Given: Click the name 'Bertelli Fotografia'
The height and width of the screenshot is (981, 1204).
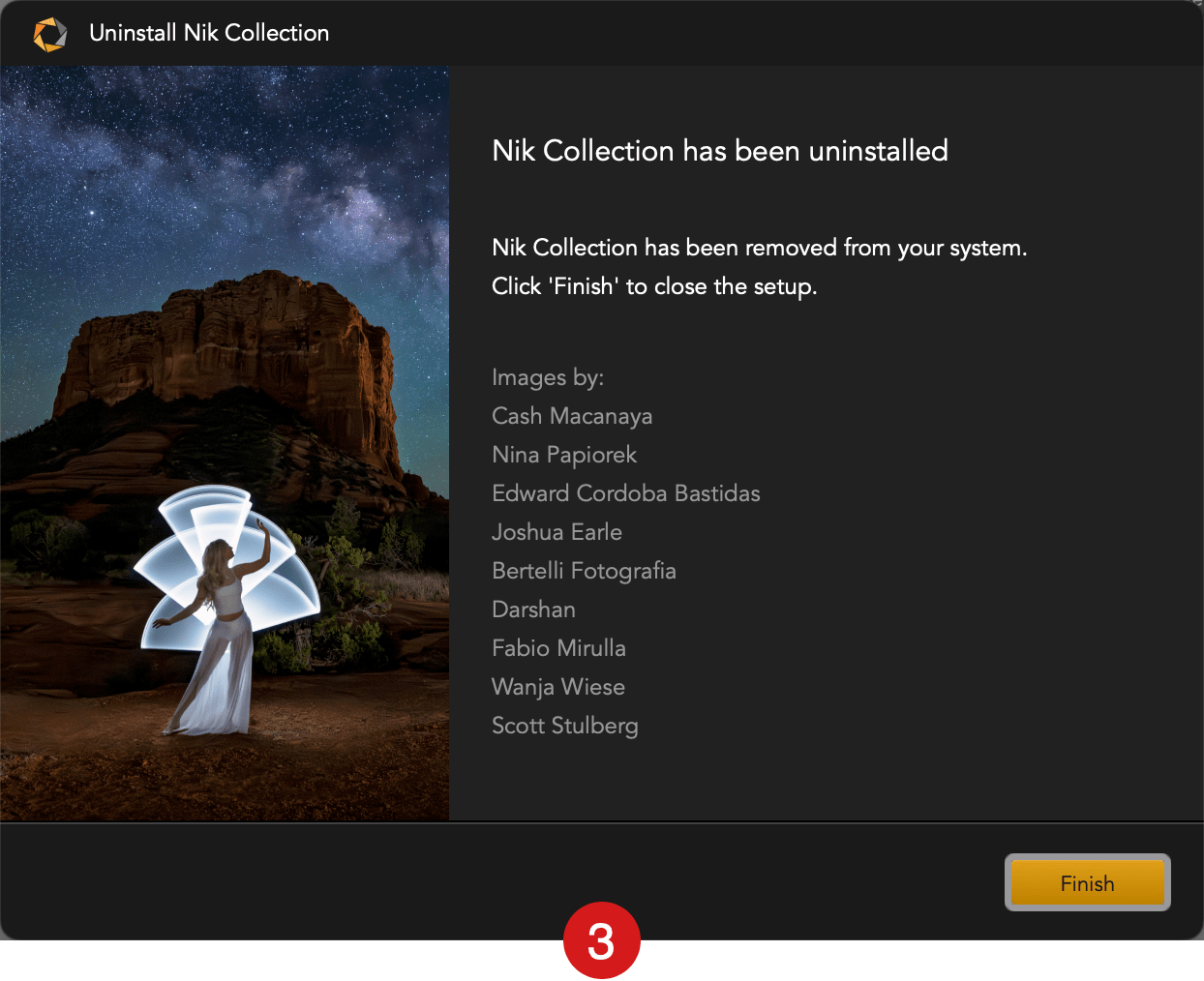Looking at the screenshot, I should pos(584,571).
